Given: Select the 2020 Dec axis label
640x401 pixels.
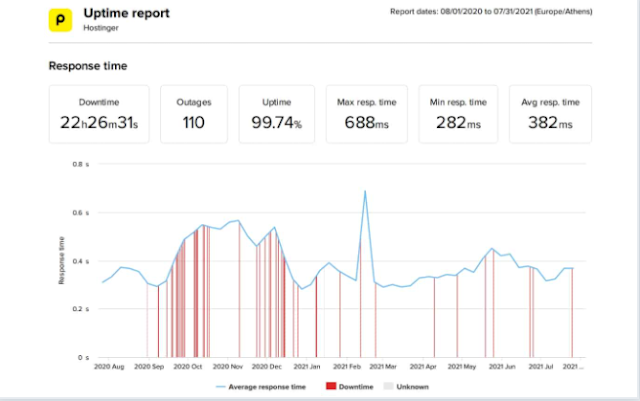Looking at the screenshot, I should tap(267, 367).
